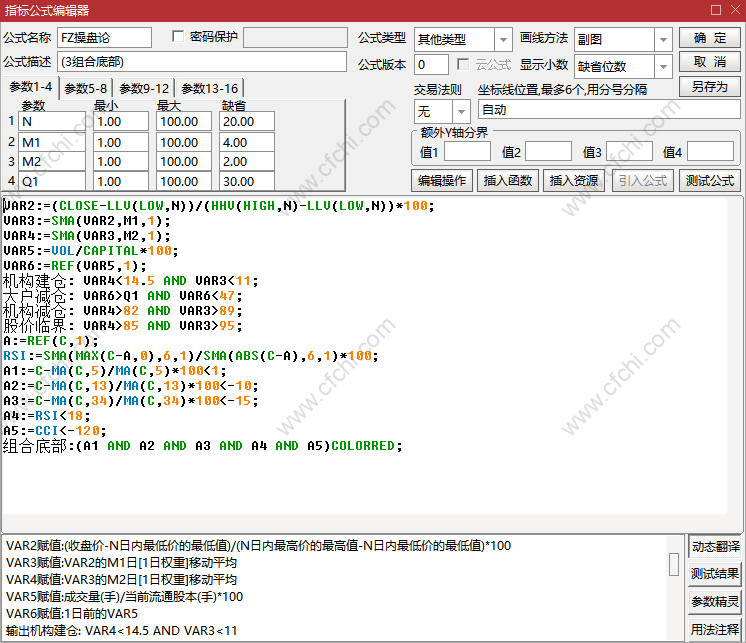Toggle the 云公式 checkbox
The image size is (746, 643).
coord(463,64)
